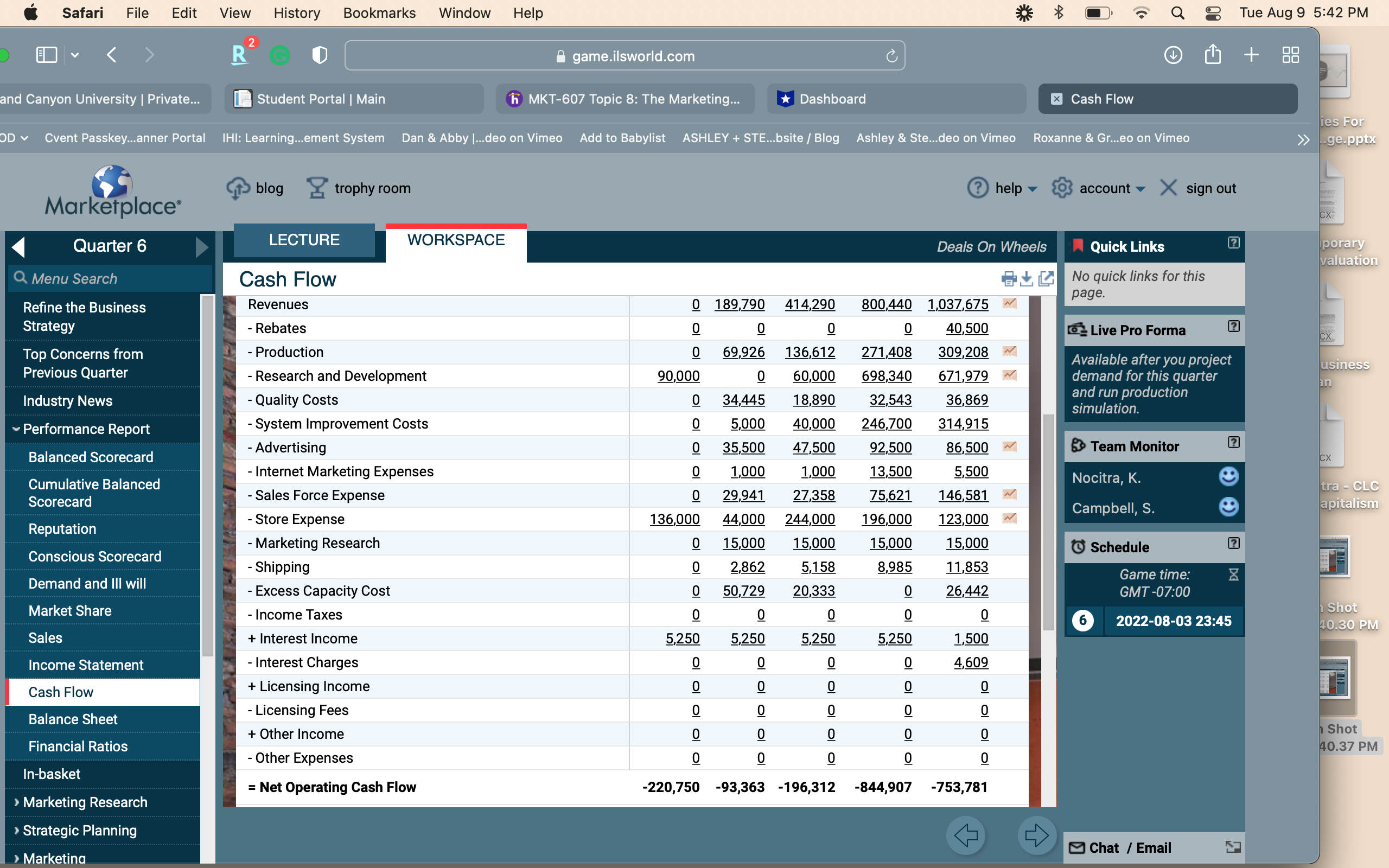Print the Cash Flow report

click(x=1009, y=279)
